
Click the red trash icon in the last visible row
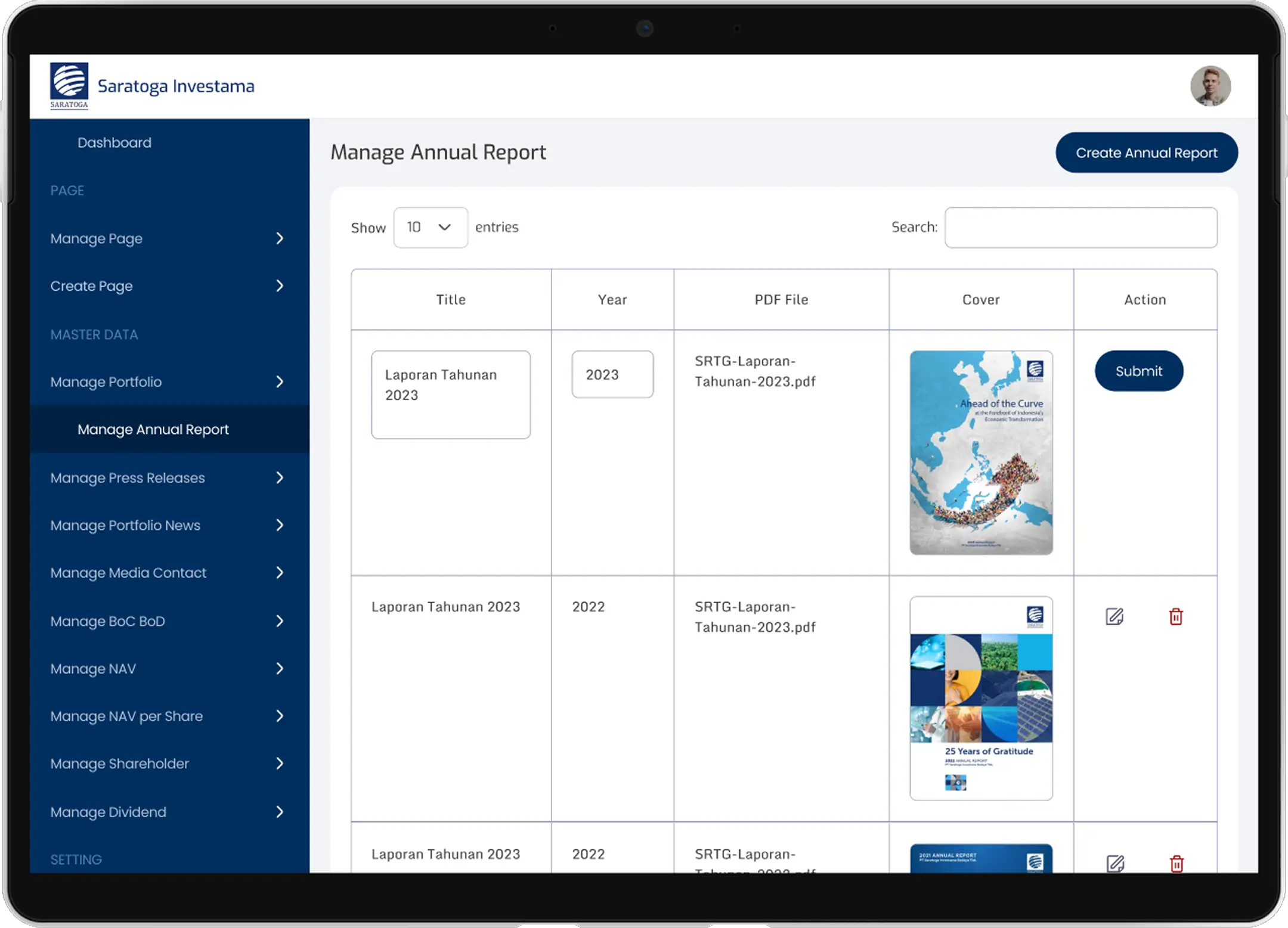pyautogui.click(x=1176, y=863)
